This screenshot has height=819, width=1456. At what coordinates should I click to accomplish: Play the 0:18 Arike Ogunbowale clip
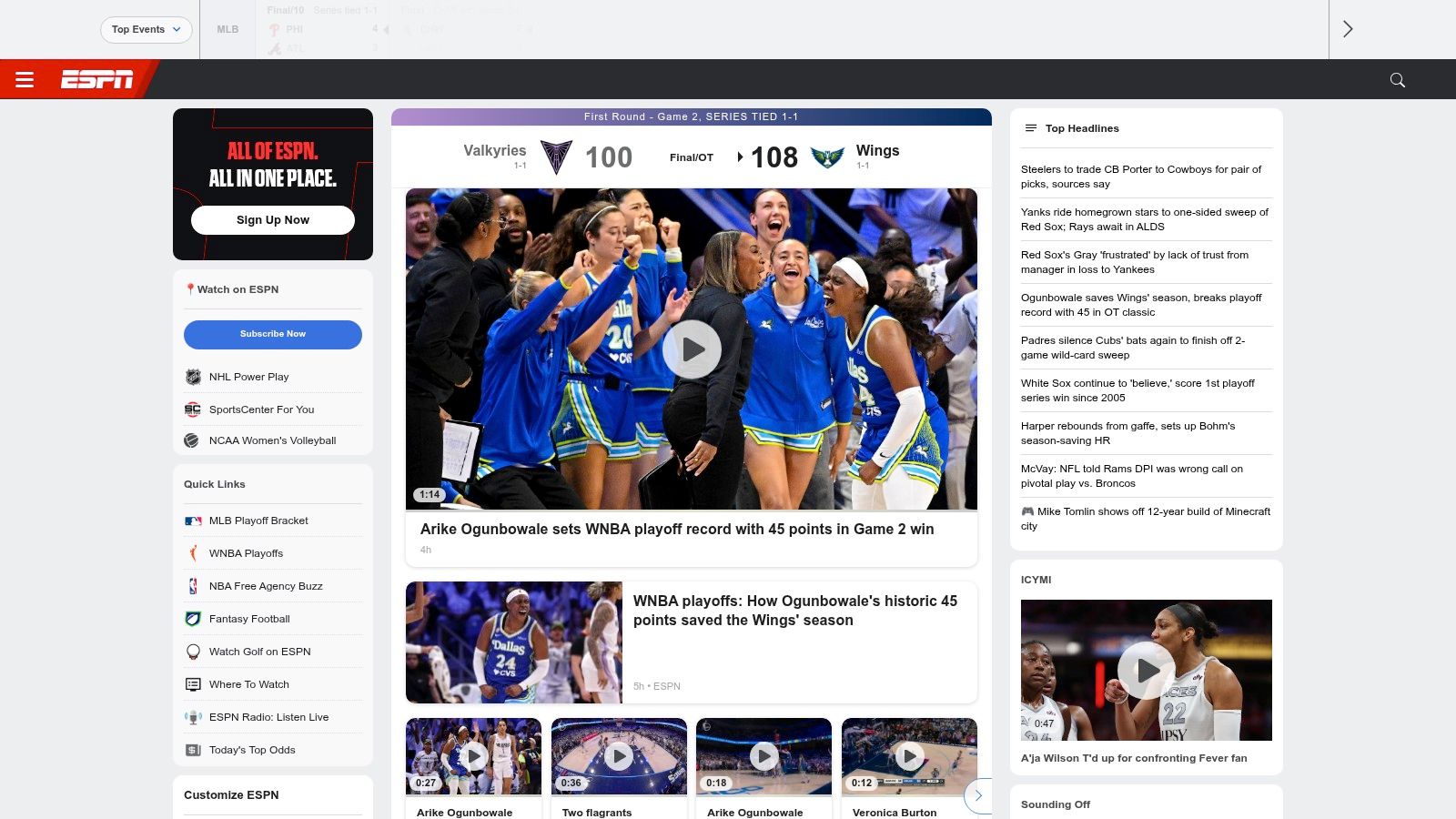[763, 755]
